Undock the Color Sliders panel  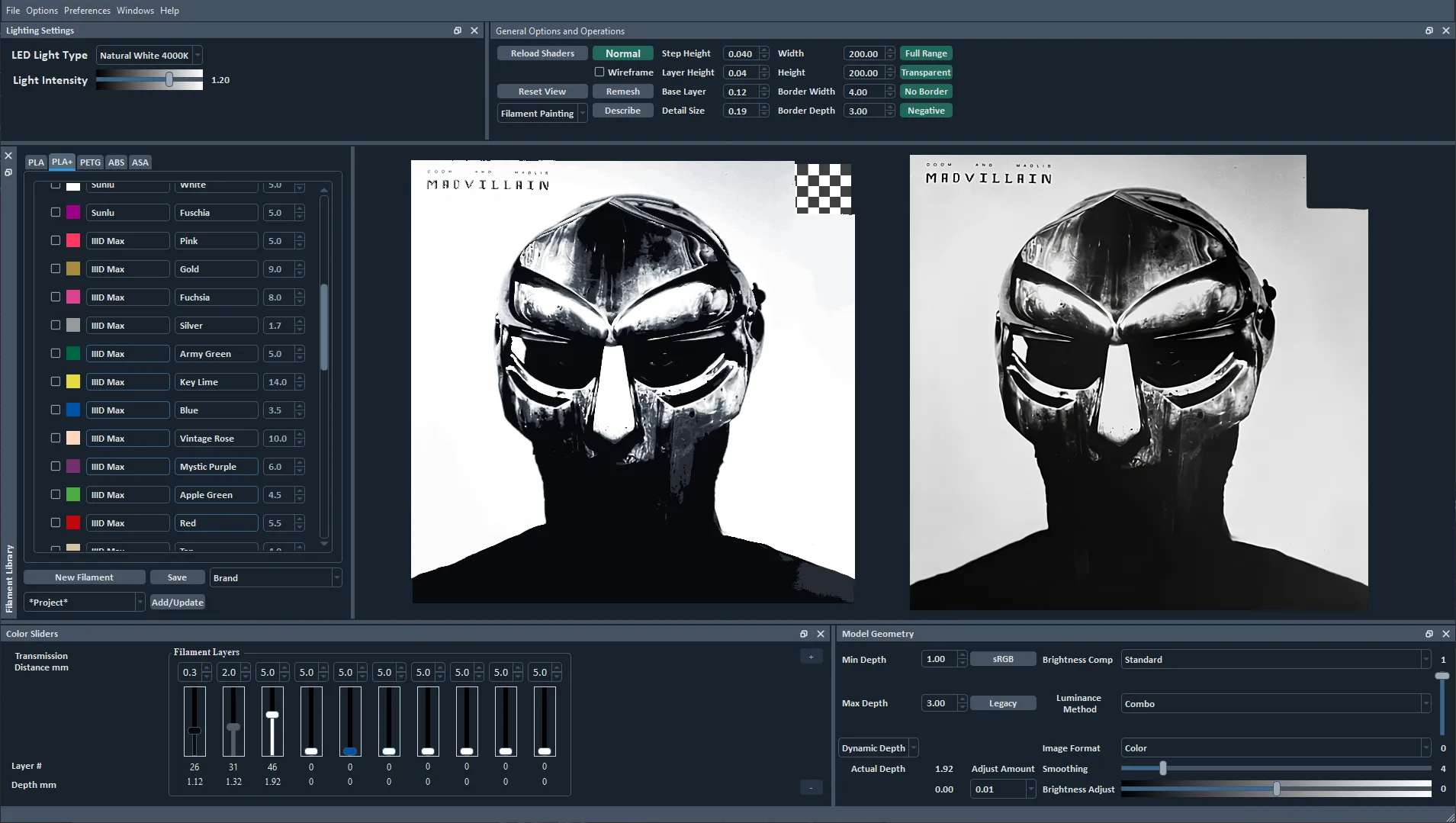click(803, 633)
